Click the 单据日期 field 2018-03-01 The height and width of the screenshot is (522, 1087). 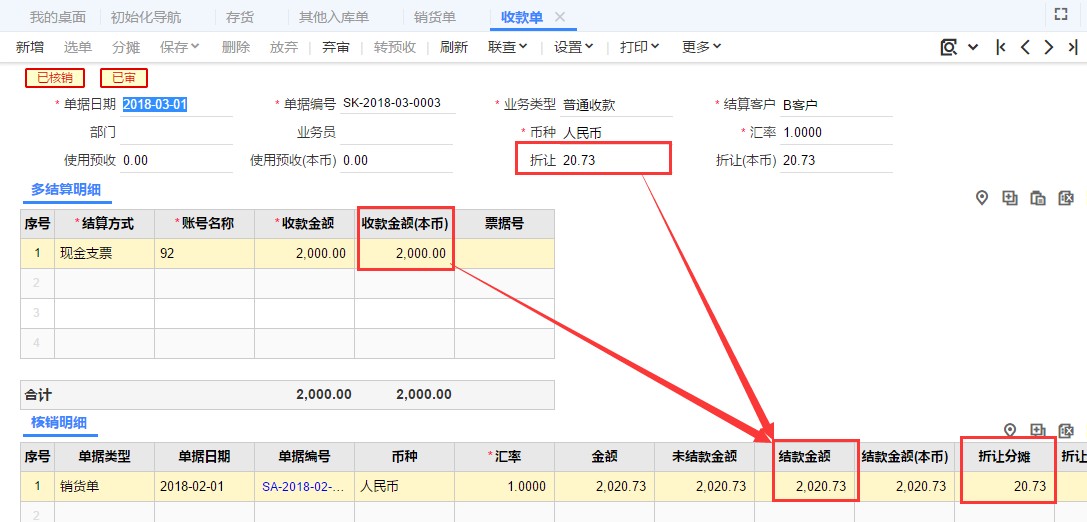177,105
